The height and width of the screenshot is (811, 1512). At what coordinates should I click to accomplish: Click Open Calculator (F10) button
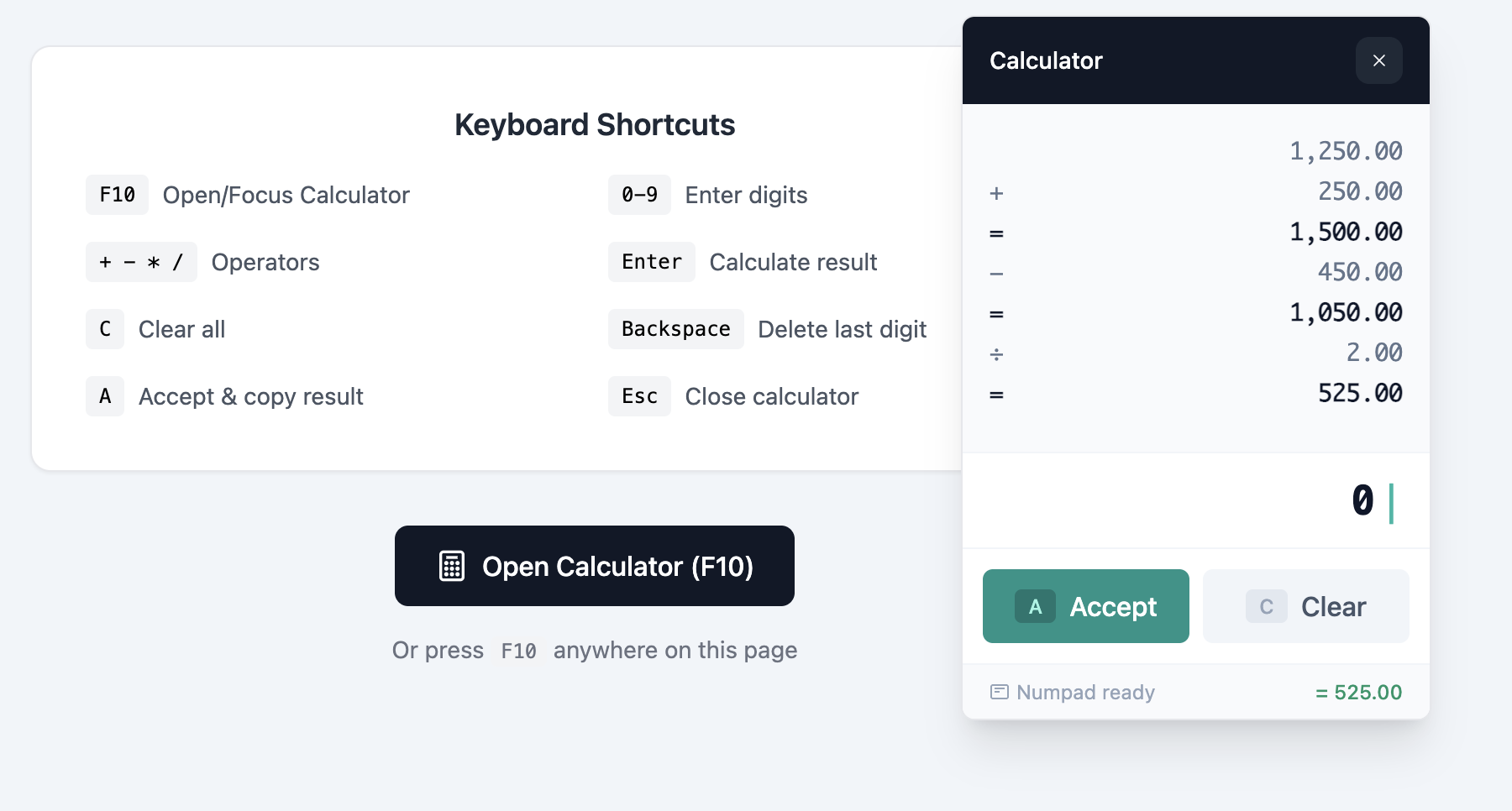tap(595, 566)
